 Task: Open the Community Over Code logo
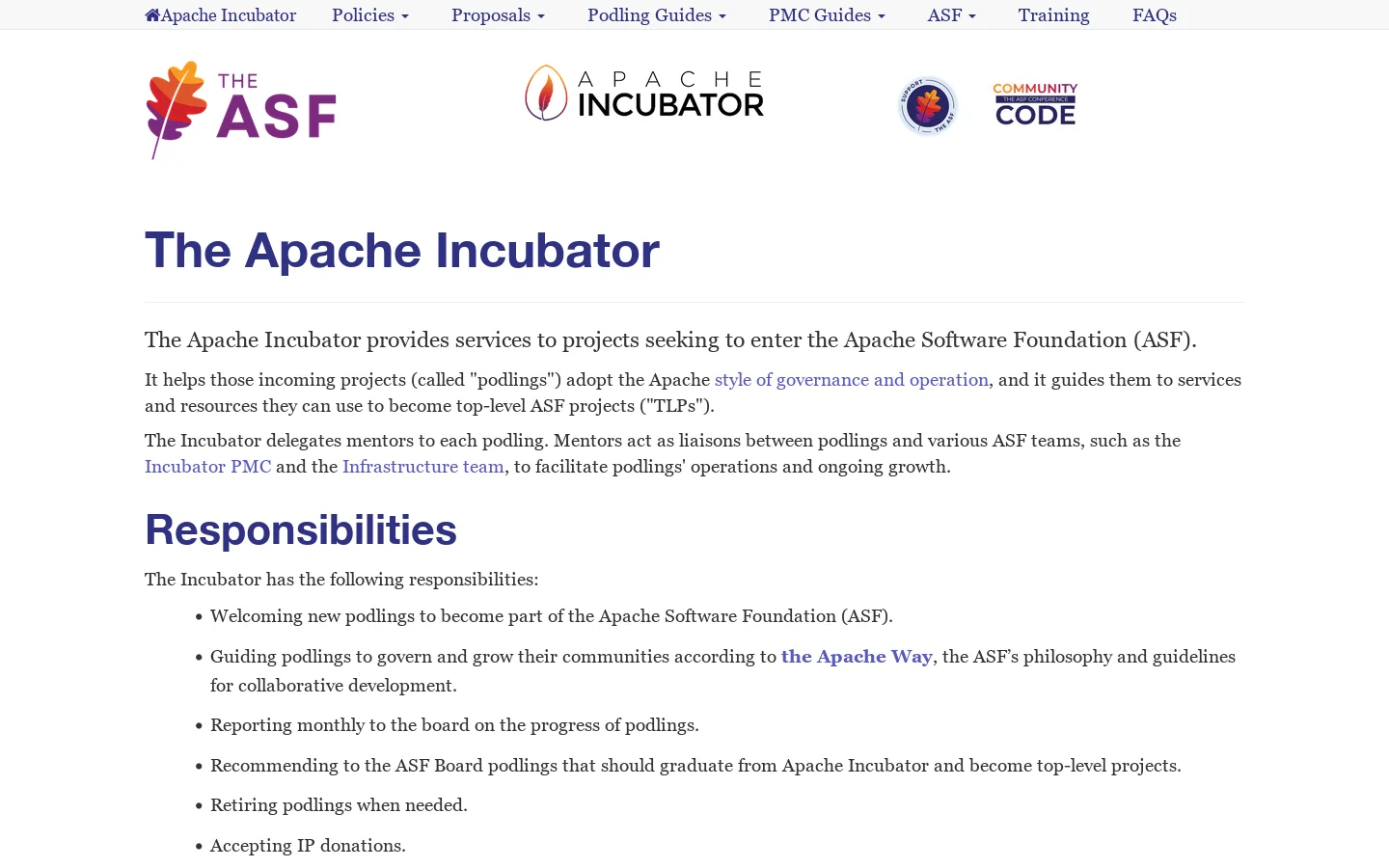click(1035, 104)
